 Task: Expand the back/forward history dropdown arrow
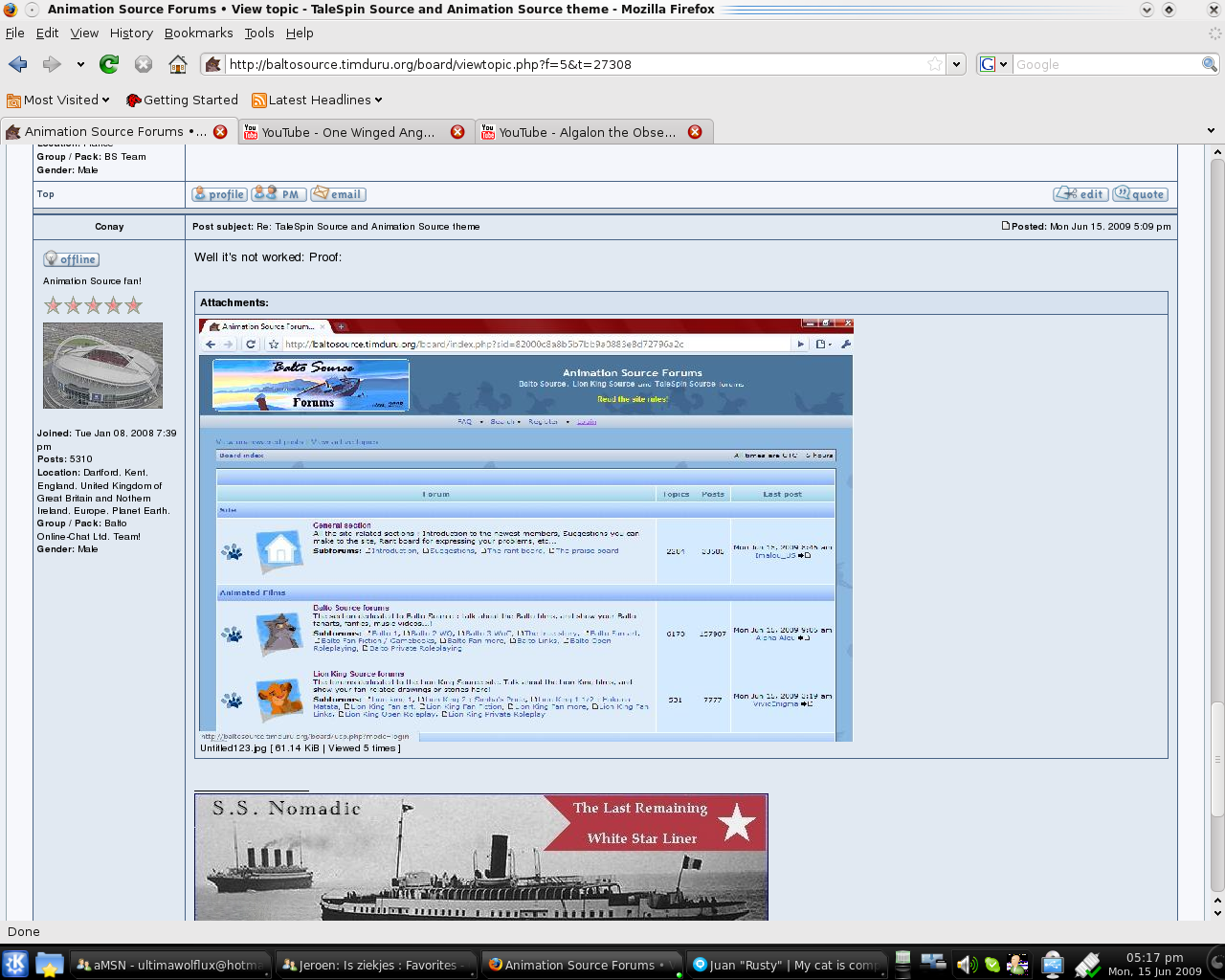(80, 64)
